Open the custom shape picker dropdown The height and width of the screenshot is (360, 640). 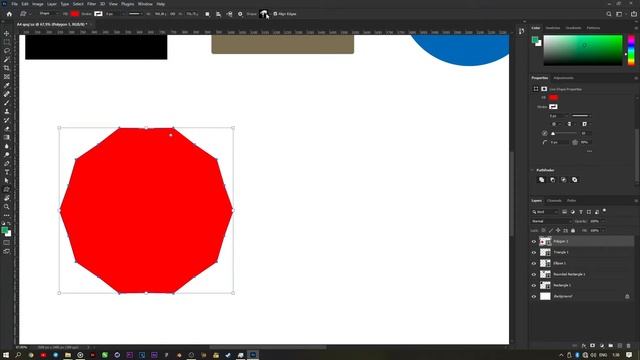coord(264,14)
